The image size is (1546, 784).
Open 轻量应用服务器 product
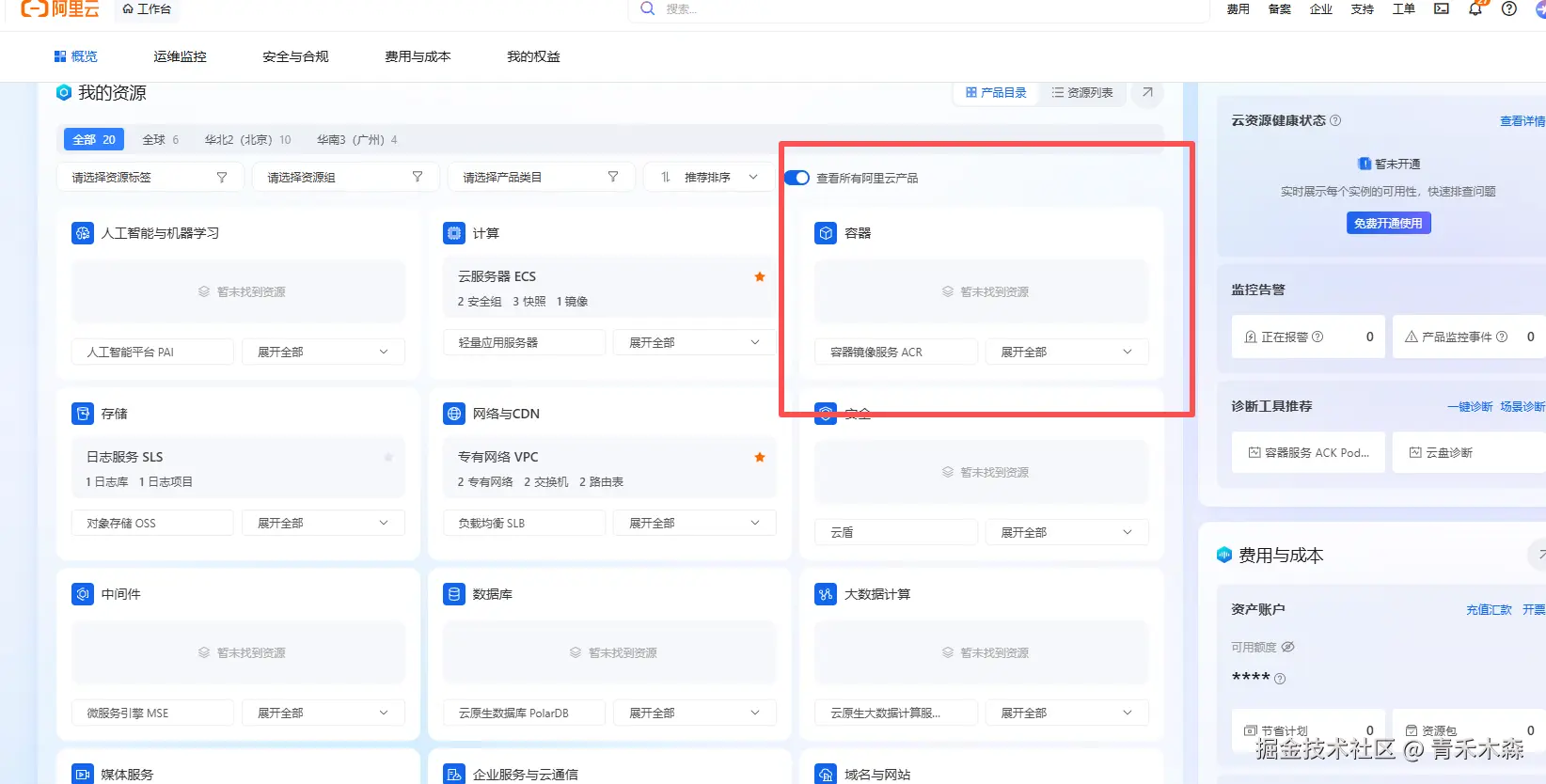tap(525, 342)
